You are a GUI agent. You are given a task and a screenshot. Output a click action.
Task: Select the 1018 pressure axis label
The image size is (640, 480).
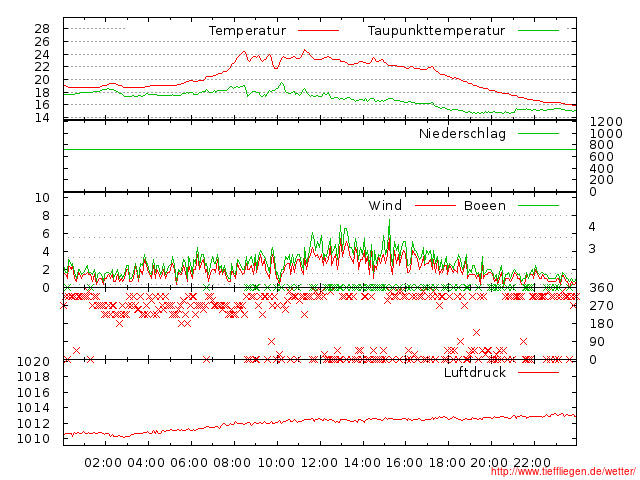33,377
